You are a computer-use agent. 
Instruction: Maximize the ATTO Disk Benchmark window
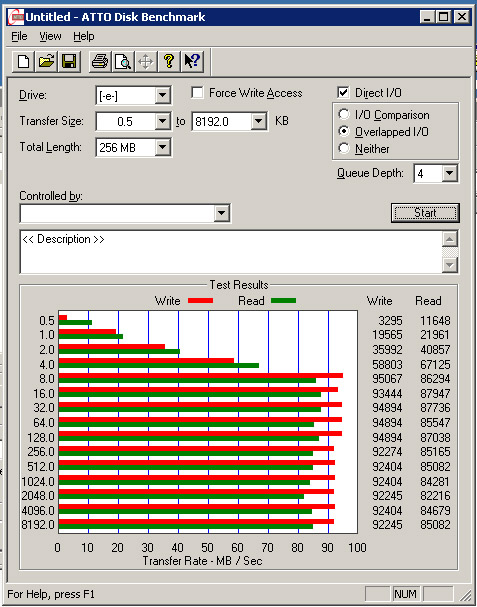coord(443,17)
